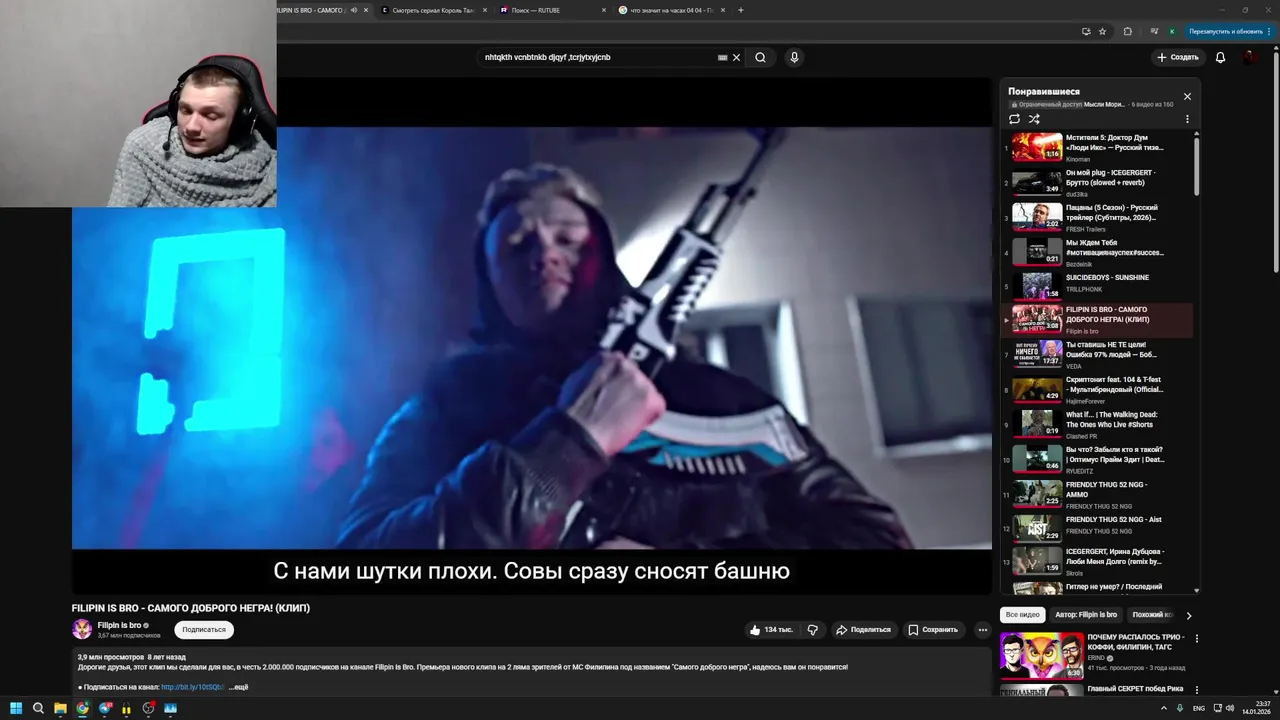Select ICEGERGERT, Ирина Дубцова remix video
Viewport: 1280px width, 720px height.
[x=1098, y=561]
